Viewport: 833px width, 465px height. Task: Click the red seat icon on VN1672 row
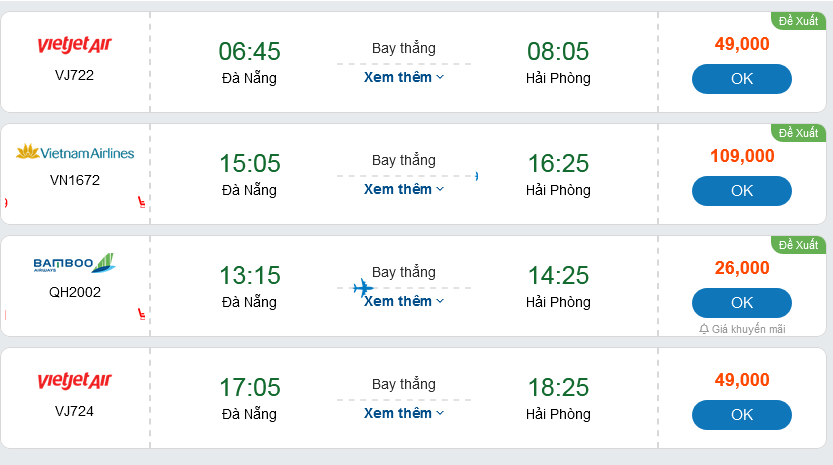(x=142, y=203)
